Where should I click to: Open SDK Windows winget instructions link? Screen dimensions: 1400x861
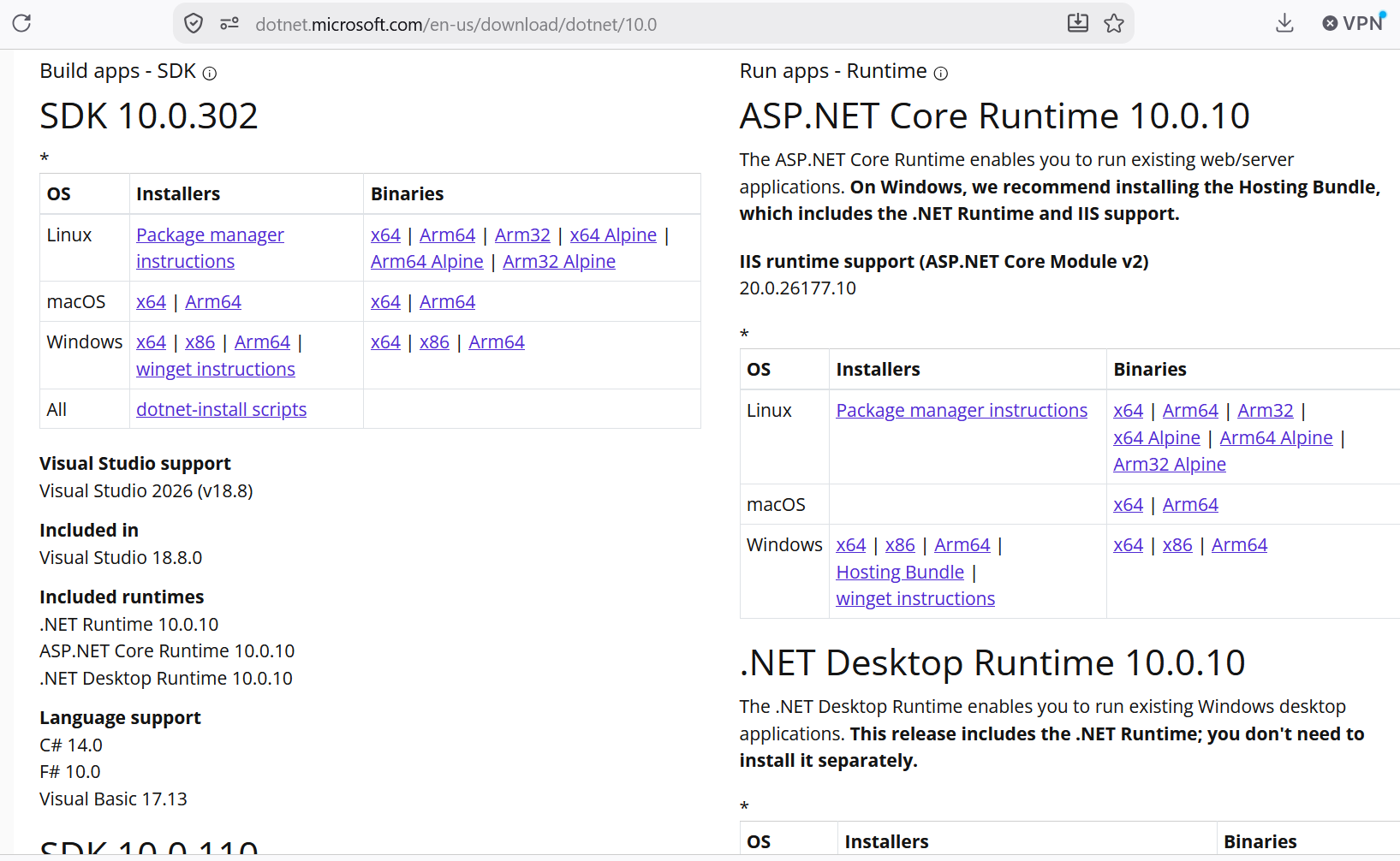click(216, 370)
